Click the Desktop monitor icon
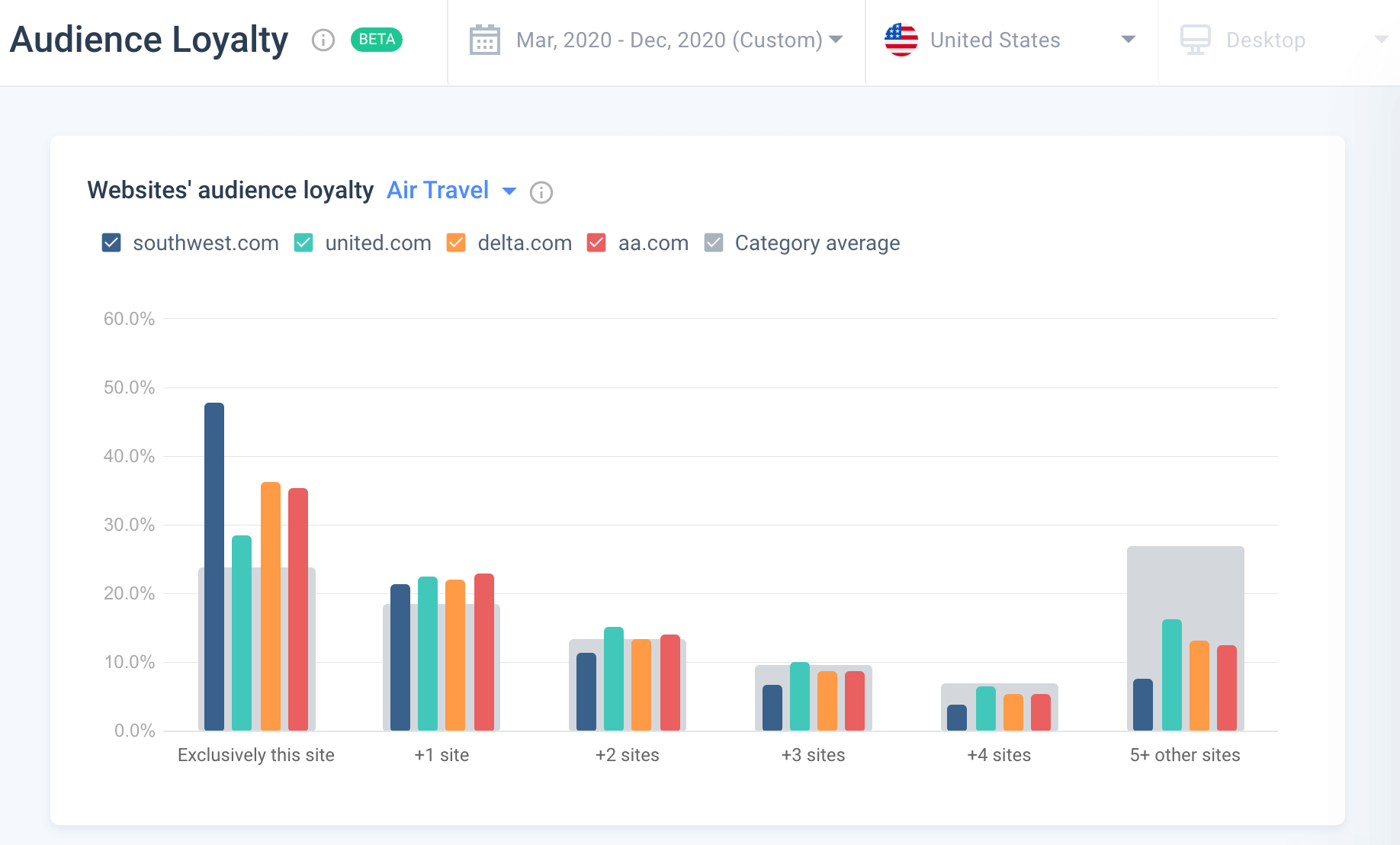This screenshot has height=845, width=1400. pyautogui.click(x=1196, y=40)
